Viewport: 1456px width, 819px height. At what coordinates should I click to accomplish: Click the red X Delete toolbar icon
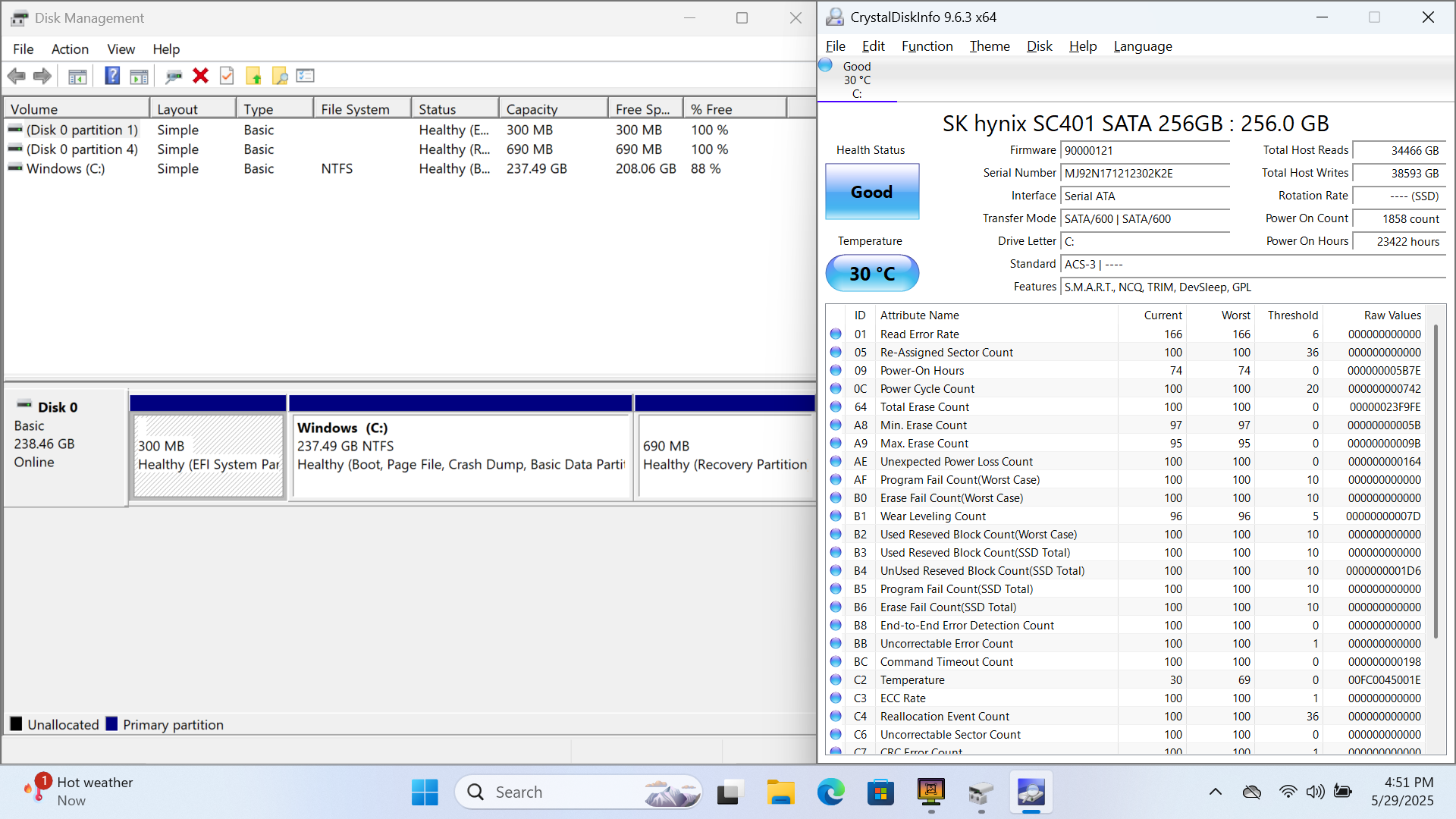tap(200, 76)
